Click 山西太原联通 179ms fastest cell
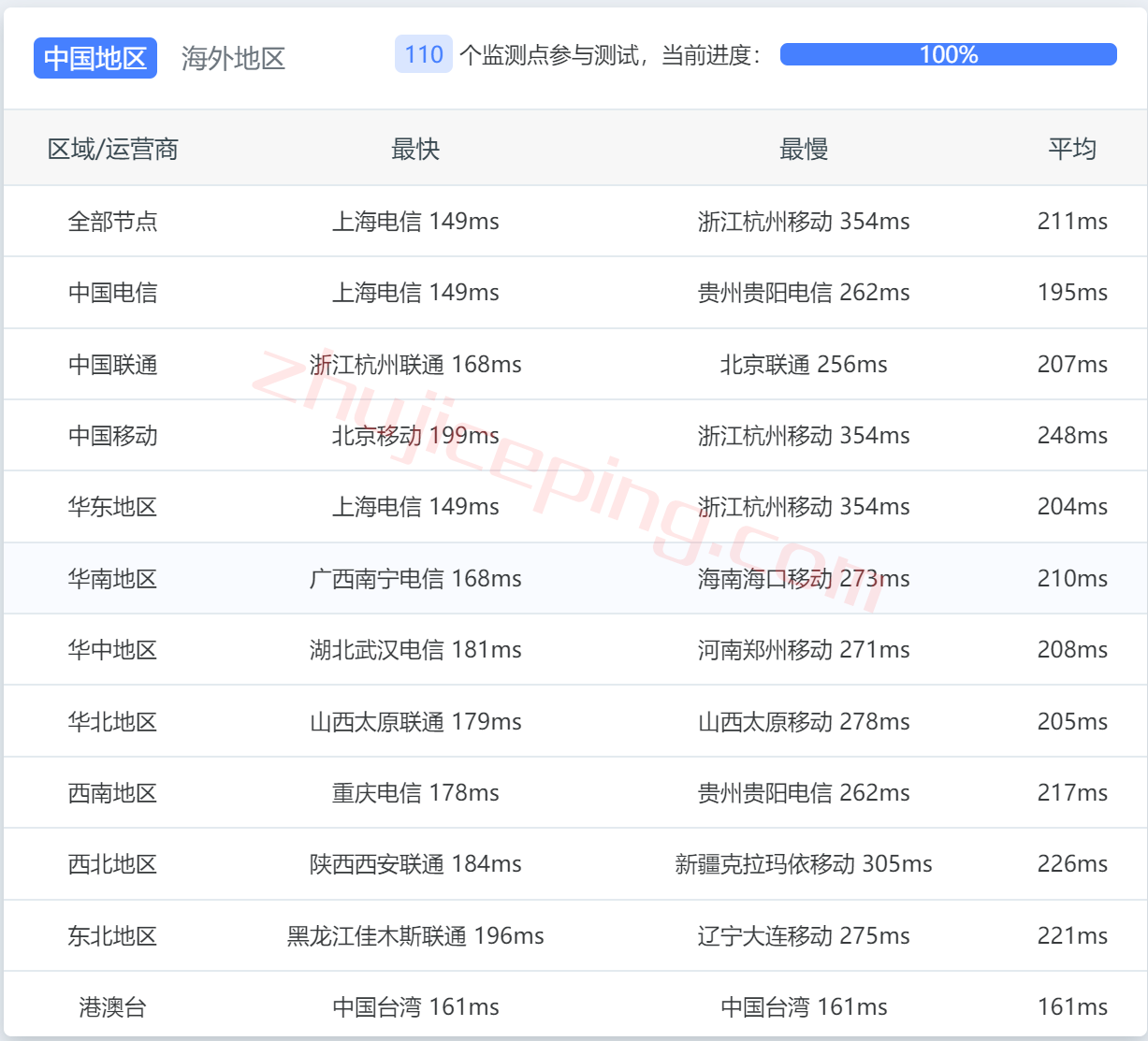Screen dimensions: 1148x1041 pyautogui.click(x=415, y=722)
